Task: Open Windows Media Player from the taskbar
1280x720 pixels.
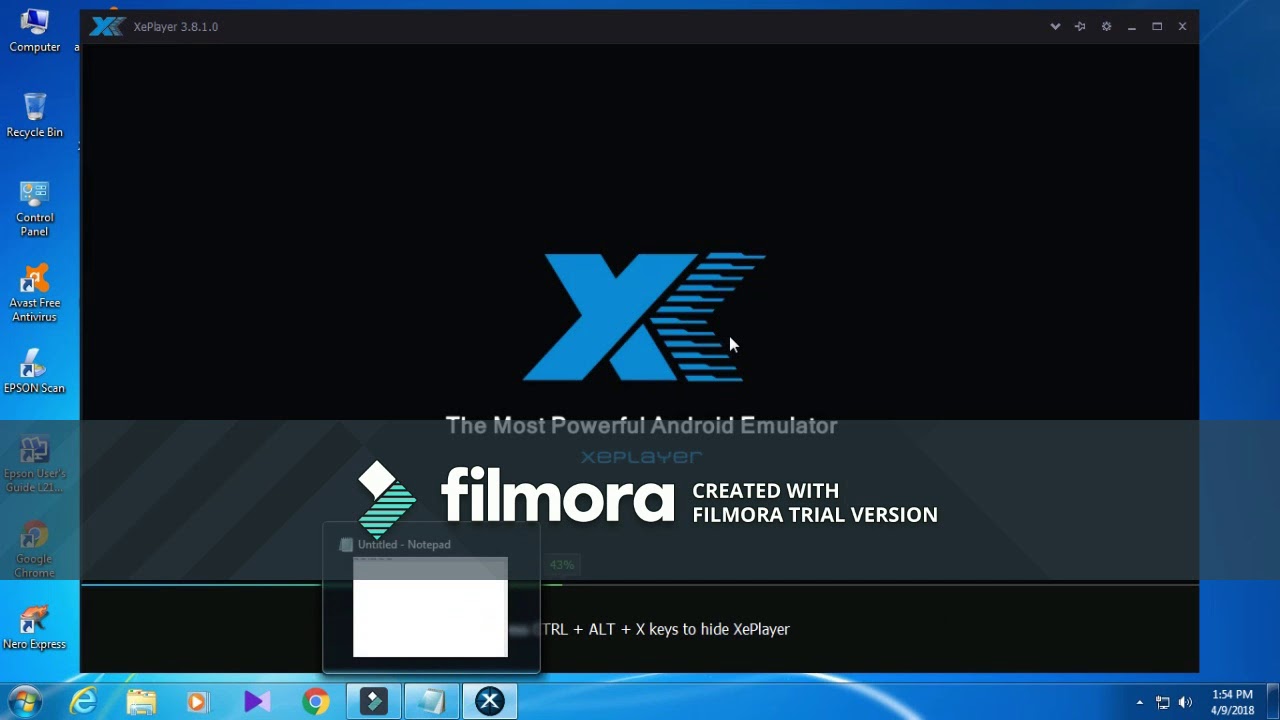Action: [198, 702]
